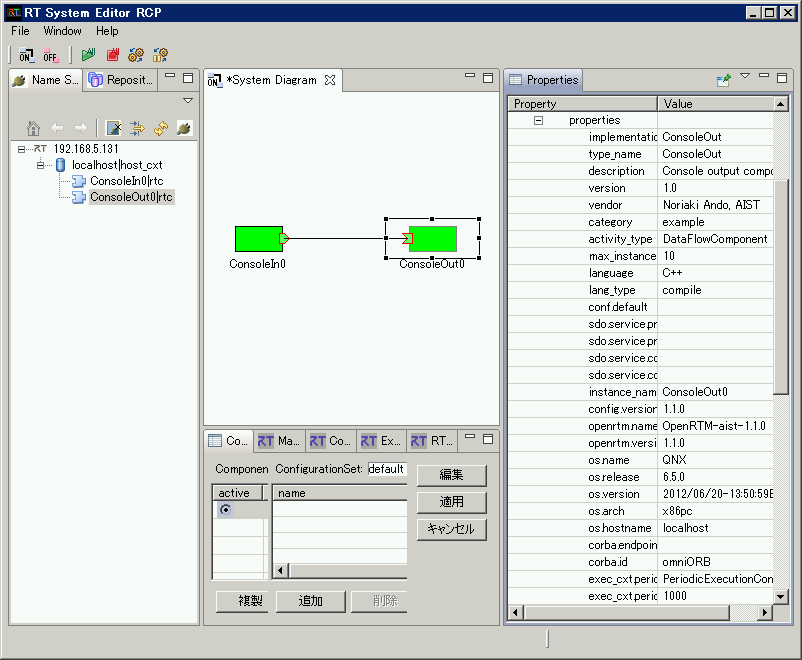Click the 適用 (Apply) button
The width and height of the screenshot is (802, 660).
pyautogui.click(x=451, y=502)
